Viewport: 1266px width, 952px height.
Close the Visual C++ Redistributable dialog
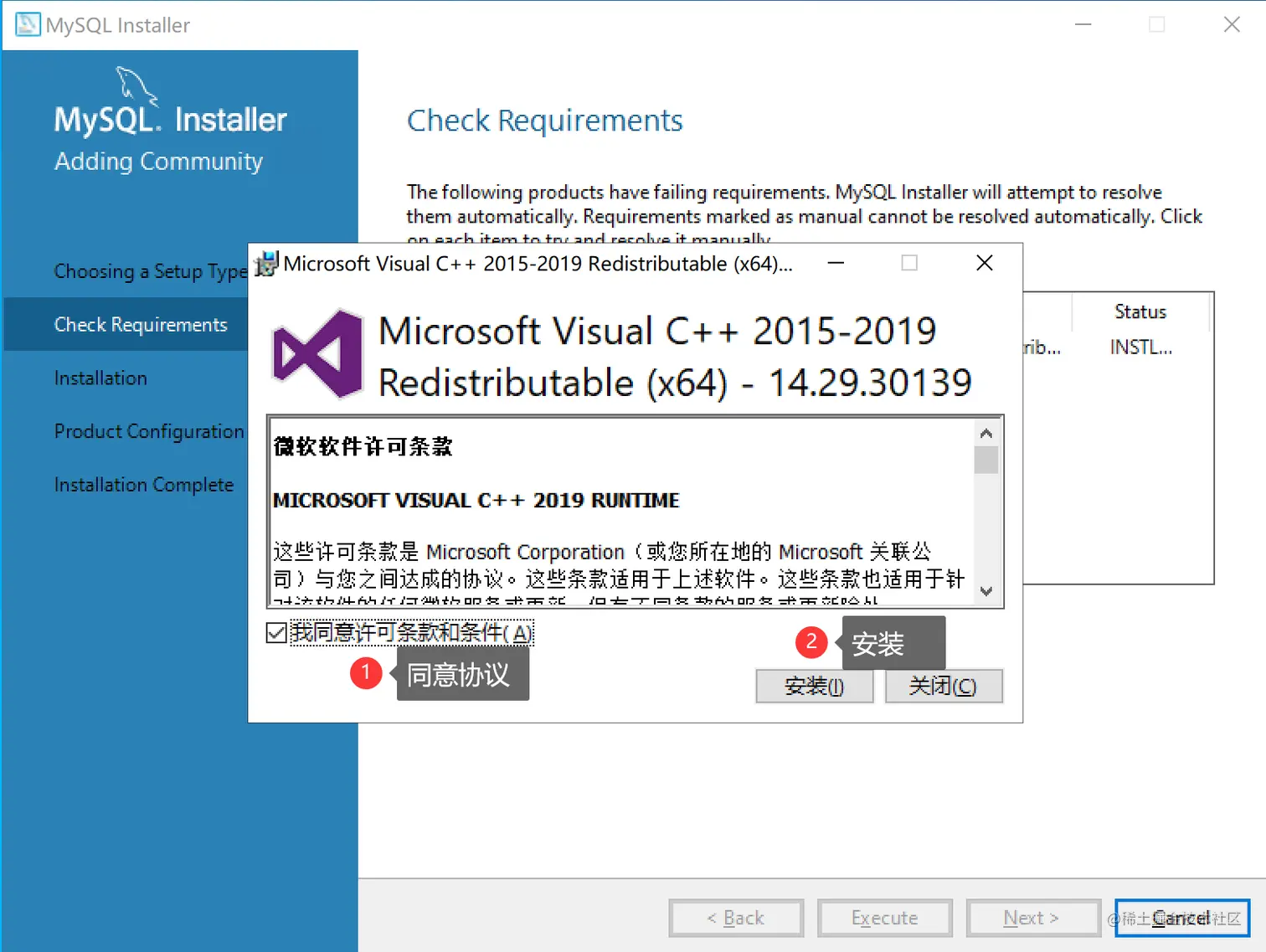click(985, 264)
